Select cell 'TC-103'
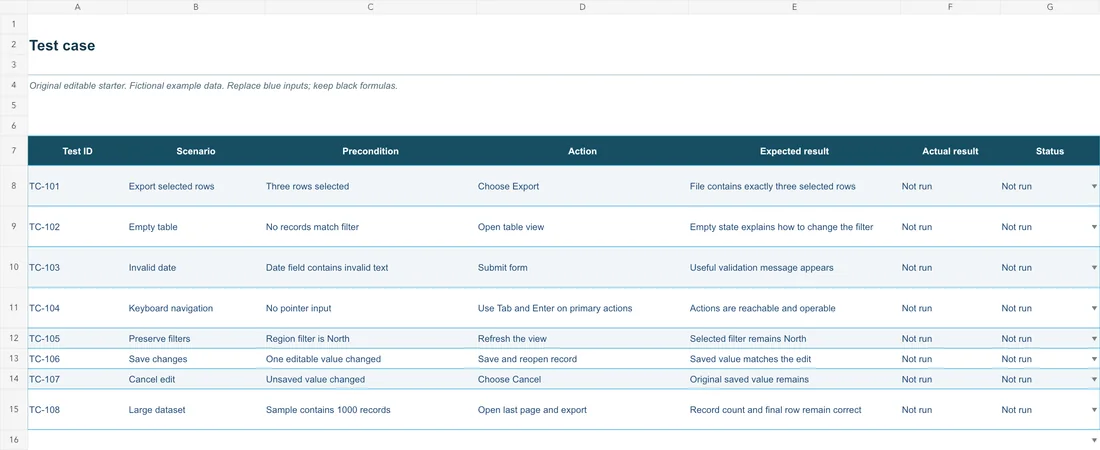 pos(77,267)
